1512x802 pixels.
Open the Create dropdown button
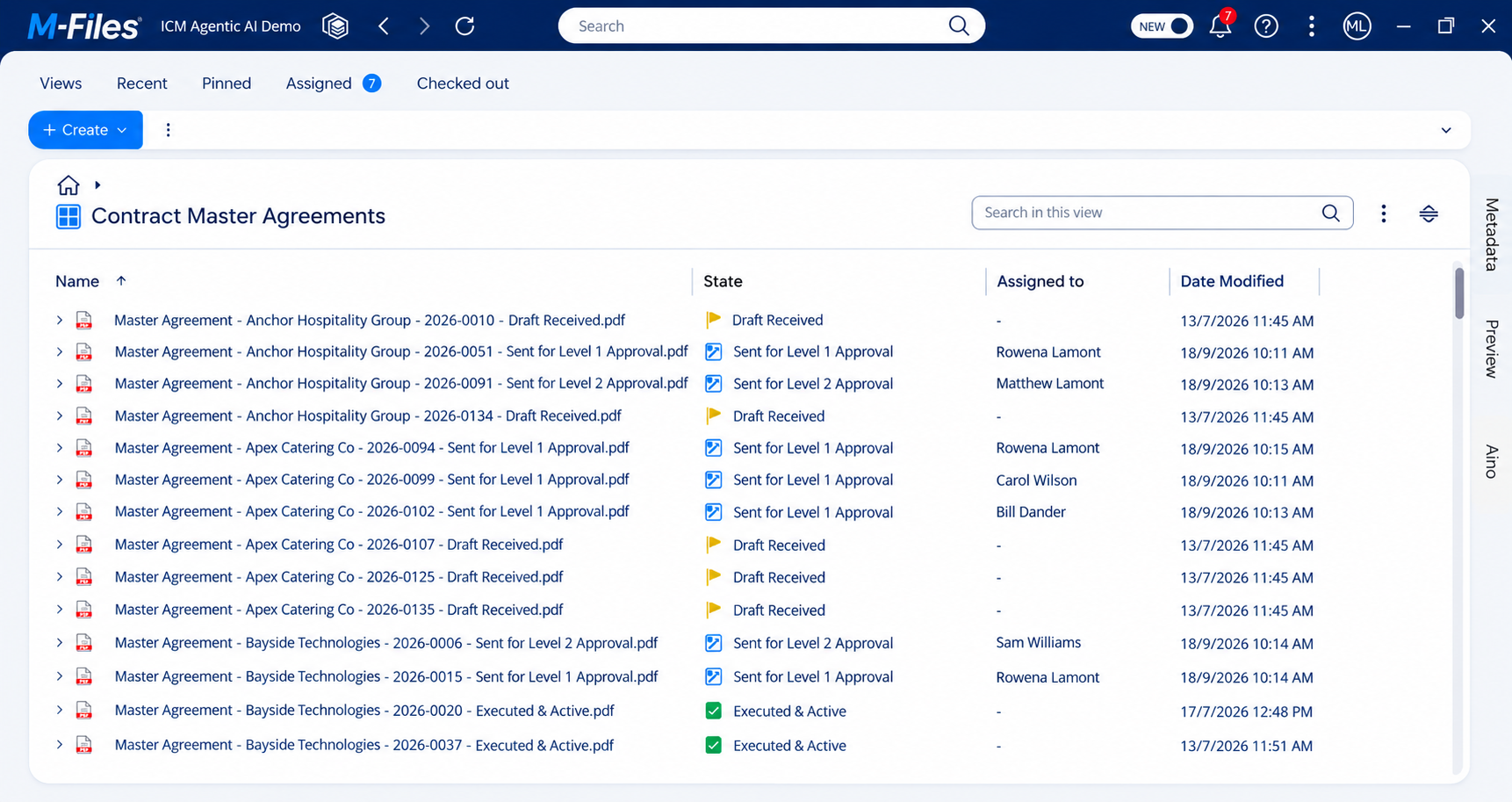pyautogui.click(x=85, y=130)
